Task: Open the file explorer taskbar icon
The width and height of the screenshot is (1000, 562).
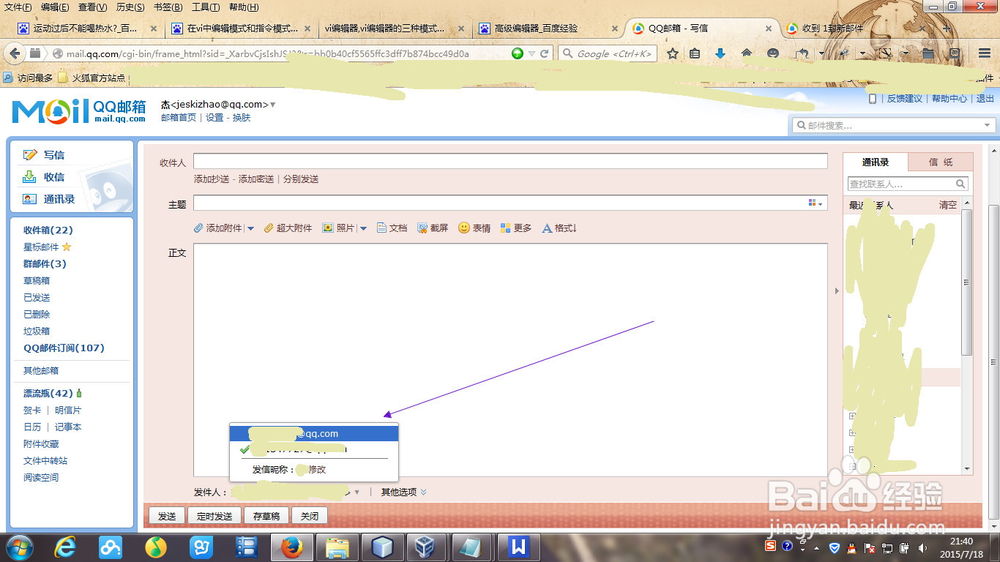Action: [x=337, y=547]
